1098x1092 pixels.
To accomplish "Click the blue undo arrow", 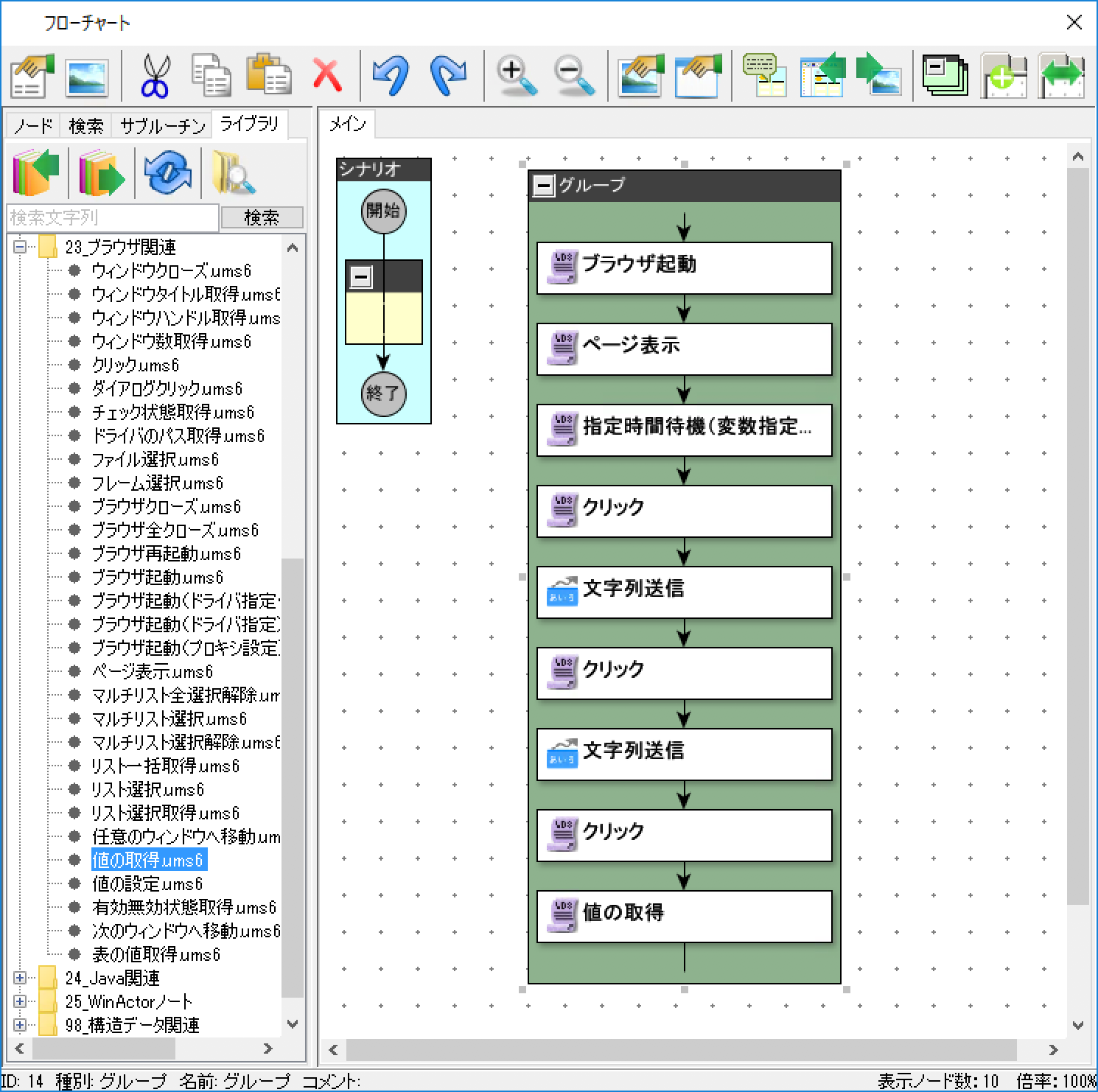I will 391,75.
